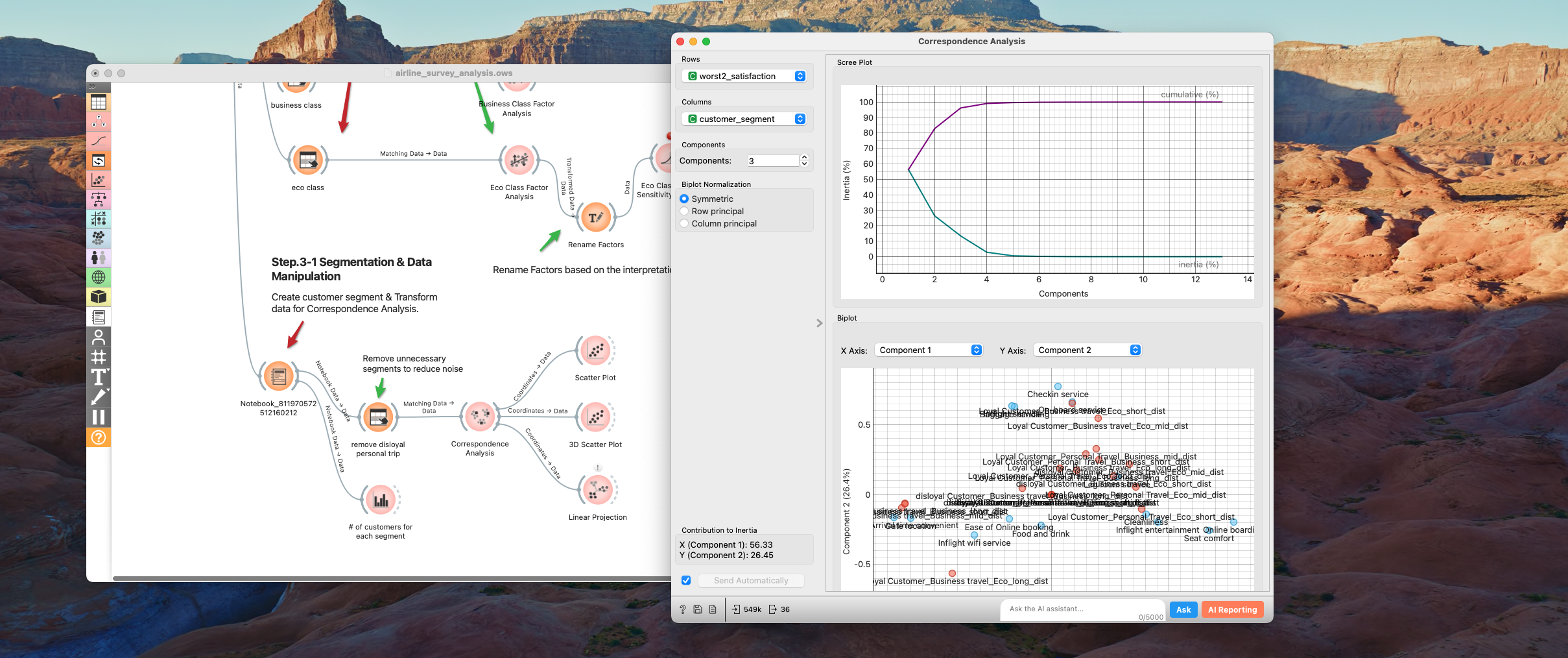1568x658 pixels.
Task: Open the Correspondence Analysis widget node
Action: [x=480, y=417]
